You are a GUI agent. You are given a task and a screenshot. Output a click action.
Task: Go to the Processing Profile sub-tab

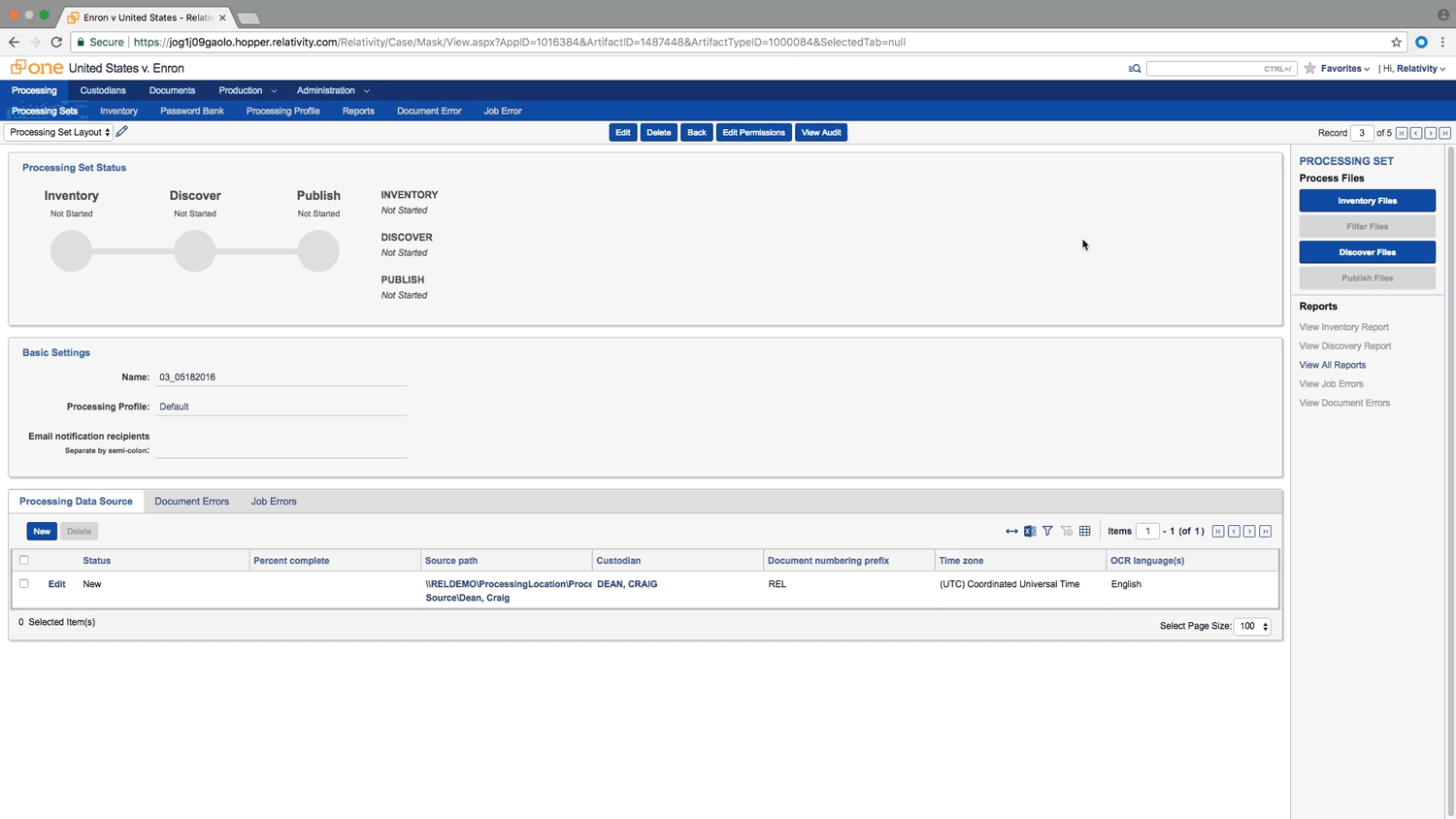click(282, 111)
